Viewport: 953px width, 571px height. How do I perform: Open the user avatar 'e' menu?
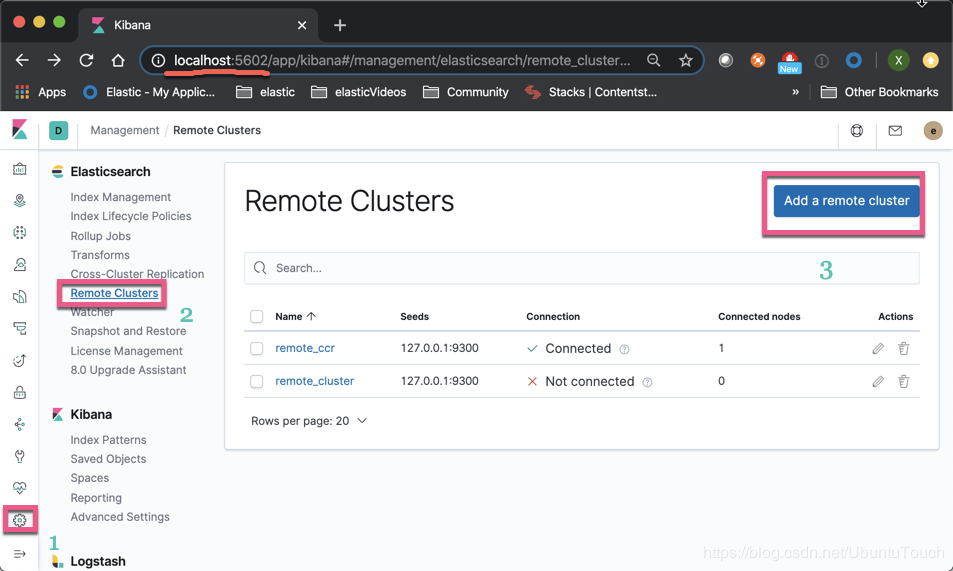tap(933, 130)
